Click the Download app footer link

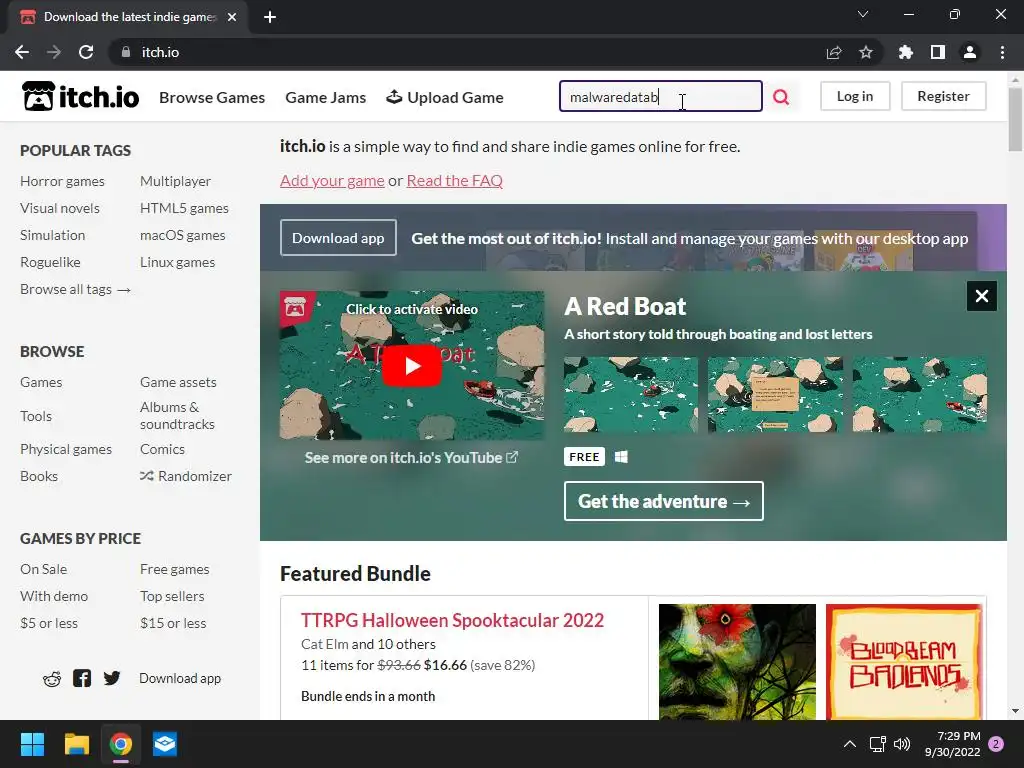click(x=180, y=679)
